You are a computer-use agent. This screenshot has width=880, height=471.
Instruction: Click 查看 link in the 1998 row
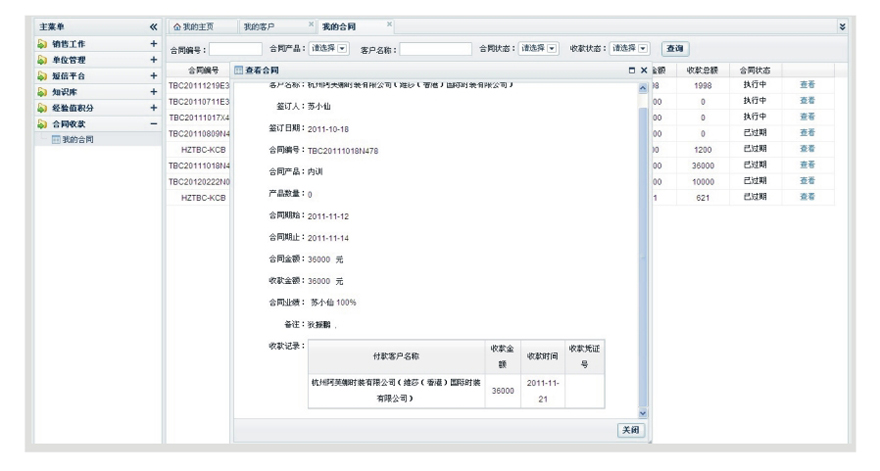click(807, 85)
